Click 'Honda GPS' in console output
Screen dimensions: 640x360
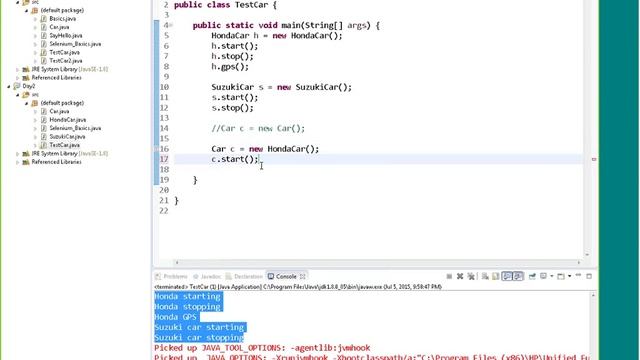tap(176, 317)
